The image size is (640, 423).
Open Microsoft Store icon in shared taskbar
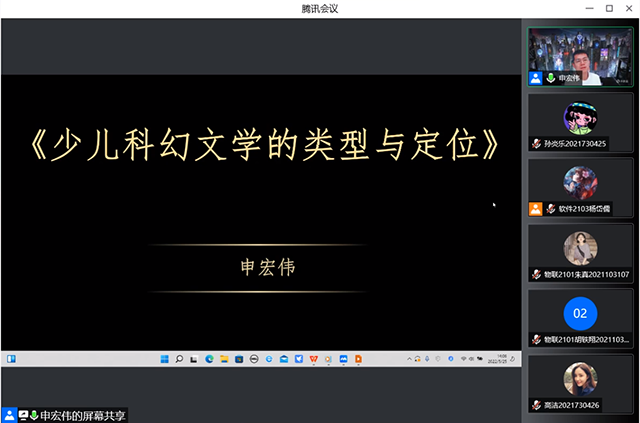click(x=239, y=359)
